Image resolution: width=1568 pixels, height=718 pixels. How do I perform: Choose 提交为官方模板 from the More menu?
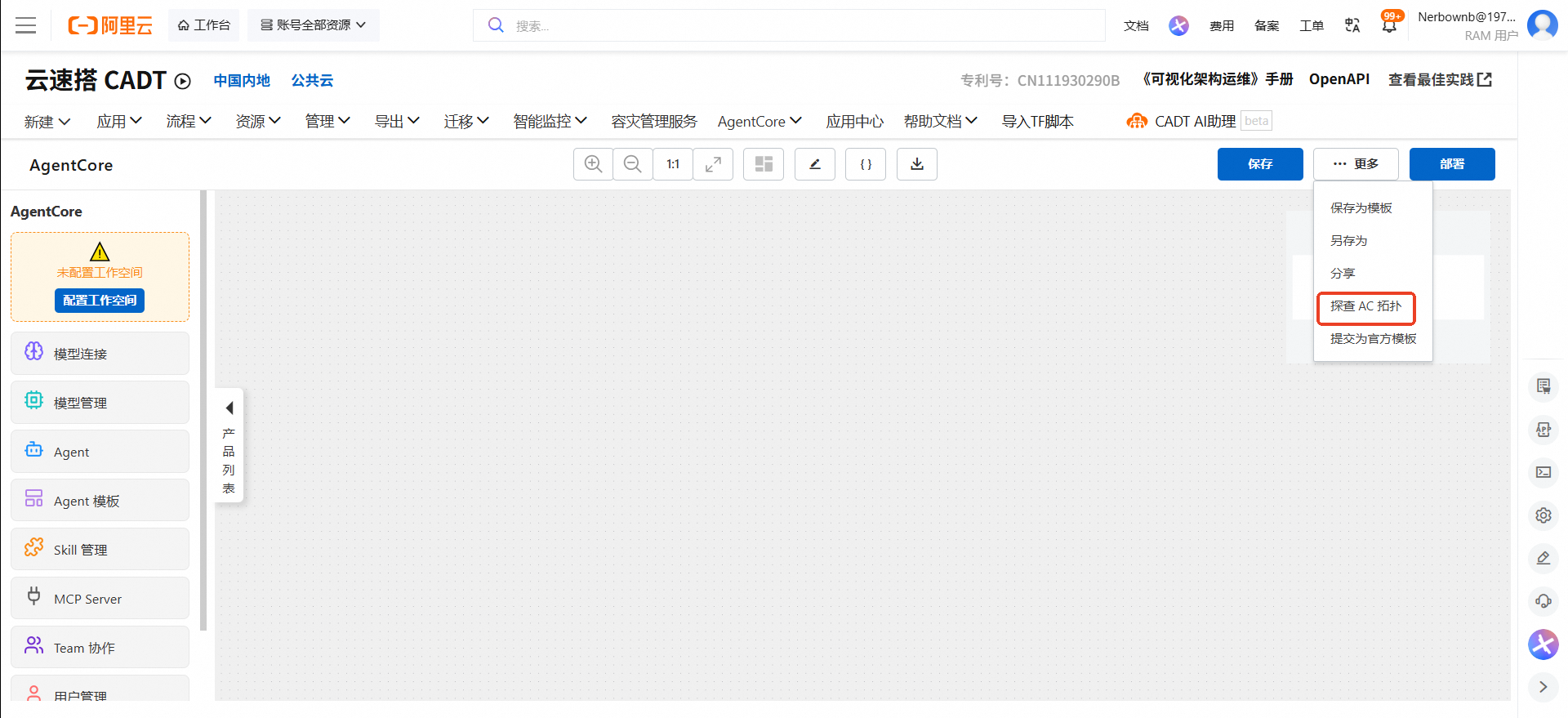click(x=1373, y=339)
